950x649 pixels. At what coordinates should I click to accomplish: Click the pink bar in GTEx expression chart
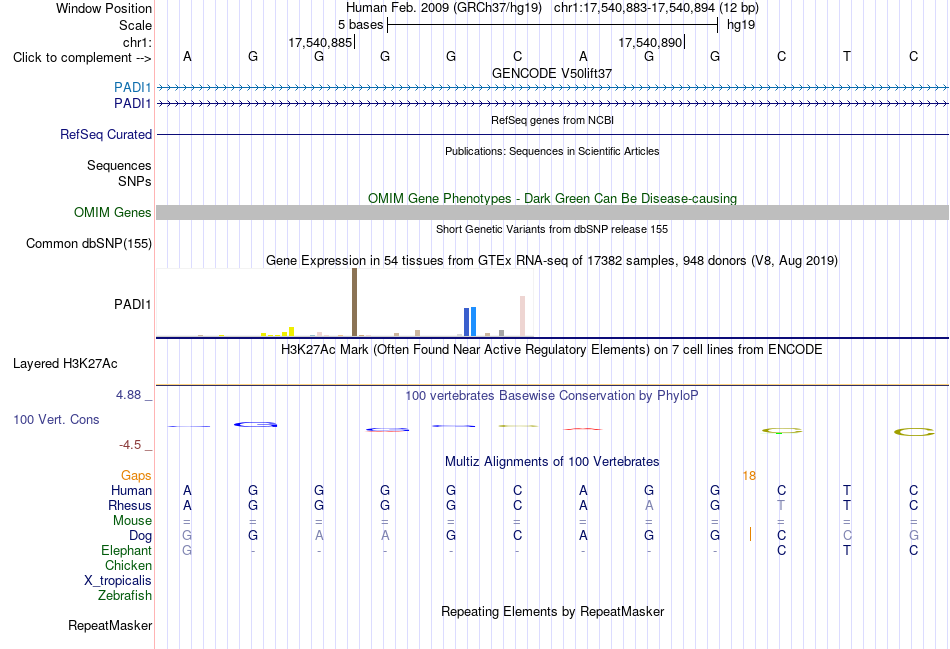click(x=522, y=316)
